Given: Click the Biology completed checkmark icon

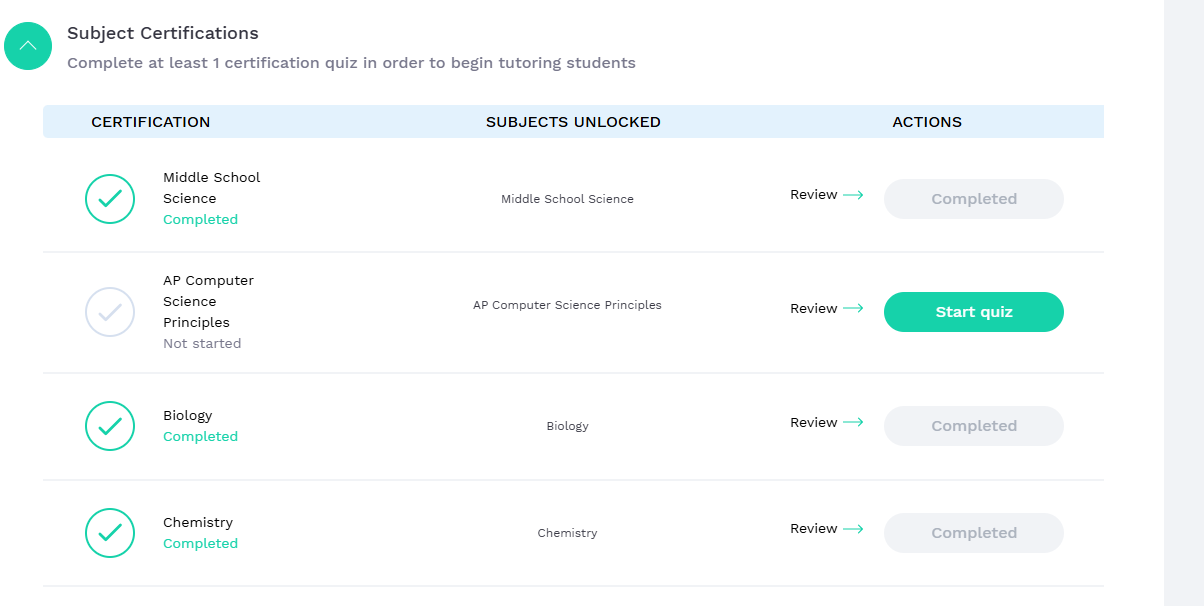Looking at the screenshot, I should pyautogui.click(x=110, y=426).
